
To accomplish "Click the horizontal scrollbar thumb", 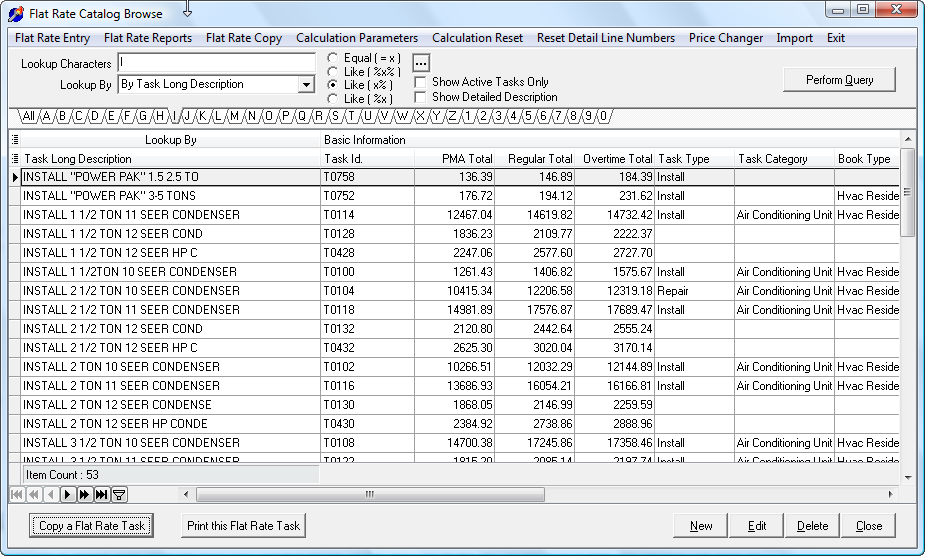I will [370, 495].
